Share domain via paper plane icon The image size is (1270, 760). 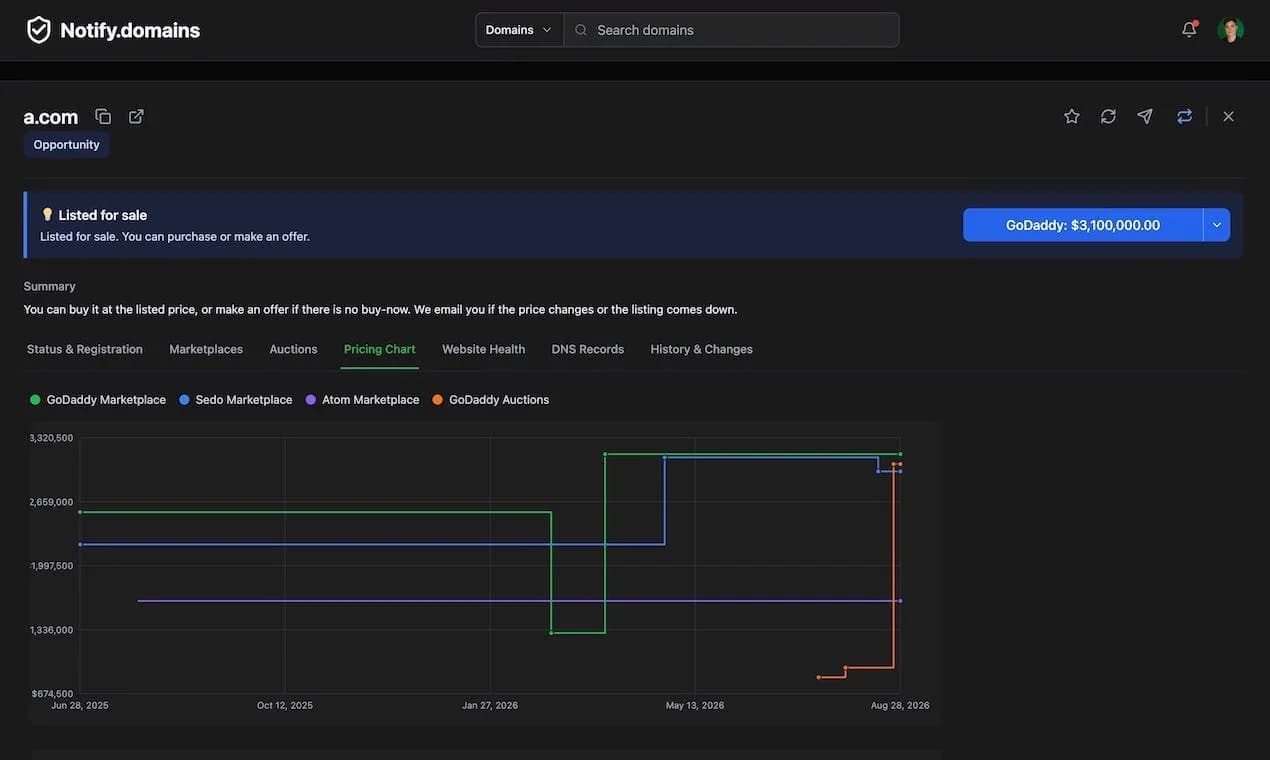coord(1145,116)
